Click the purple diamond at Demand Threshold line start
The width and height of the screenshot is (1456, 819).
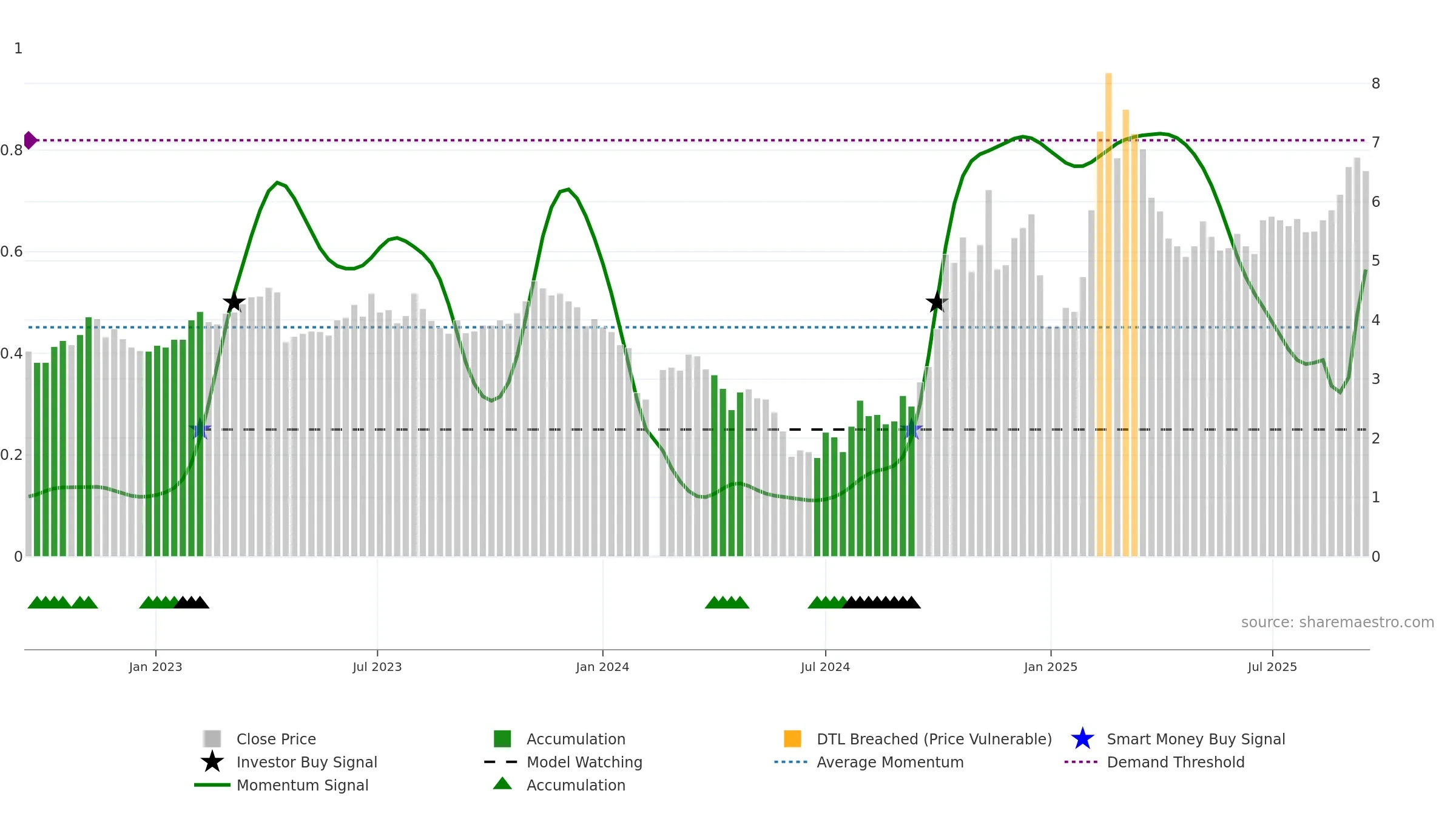(x=30, y=140)
